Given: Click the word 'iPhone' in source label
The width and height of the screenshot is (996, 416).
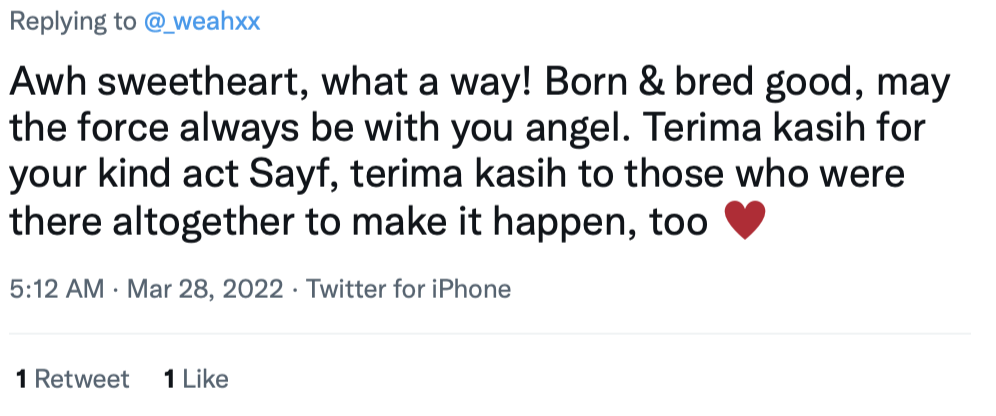Looking at the screenshot, I should [x=471, y=289].
